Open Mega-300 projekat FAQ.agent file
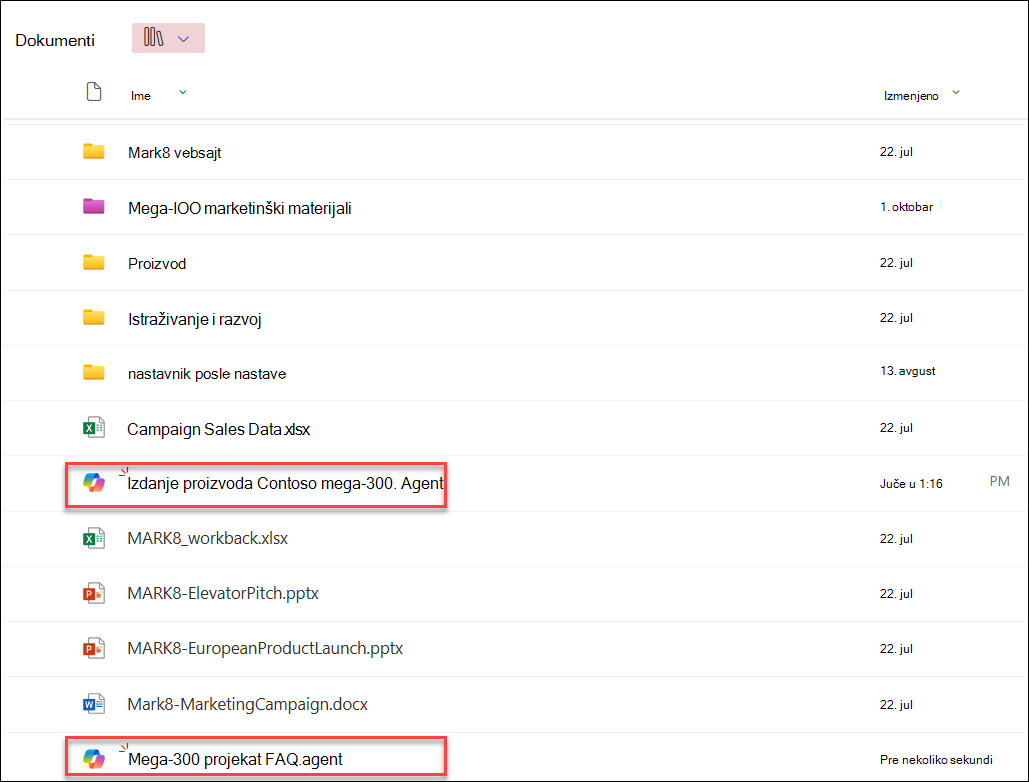 coord(235,760)
